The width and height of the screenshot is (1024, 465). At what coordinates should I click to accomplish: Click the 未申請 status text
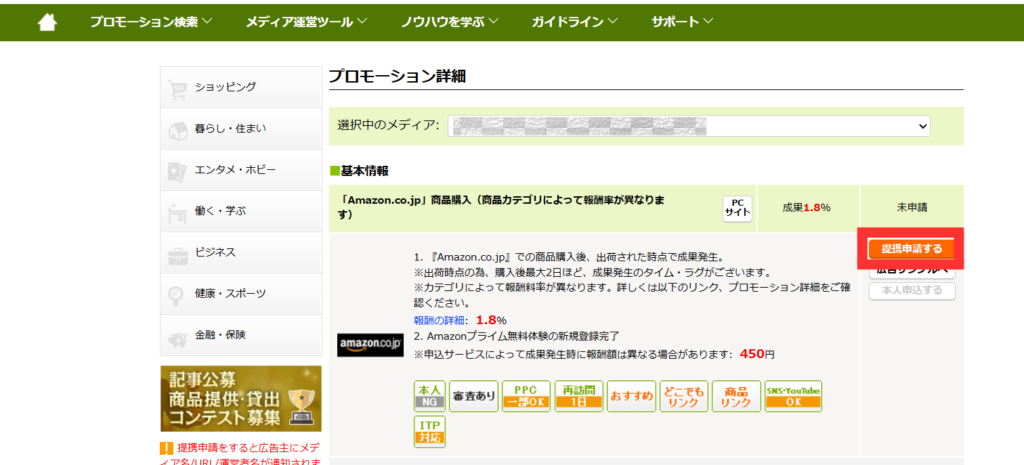click(x=912, y=208)
